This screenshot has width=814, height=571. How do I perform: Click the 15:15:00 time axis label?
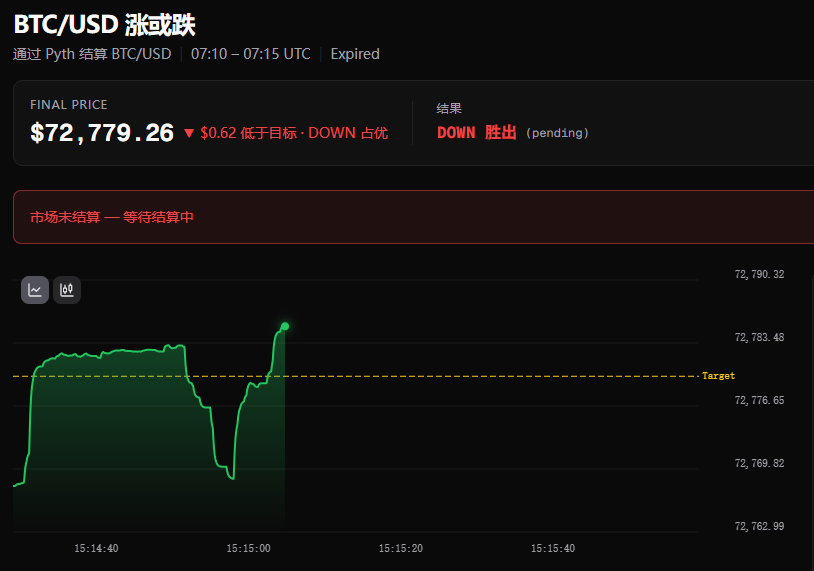(x=248, y=548)
